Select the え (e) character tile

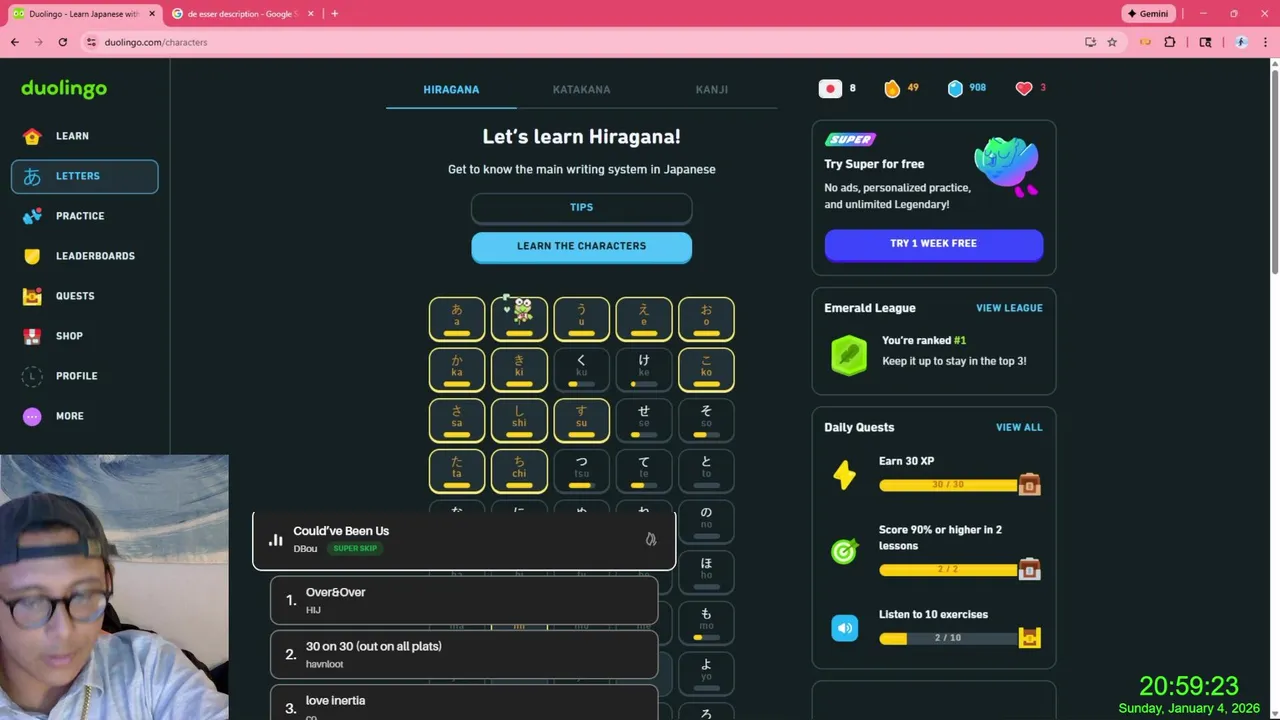[x=644, y=319]
